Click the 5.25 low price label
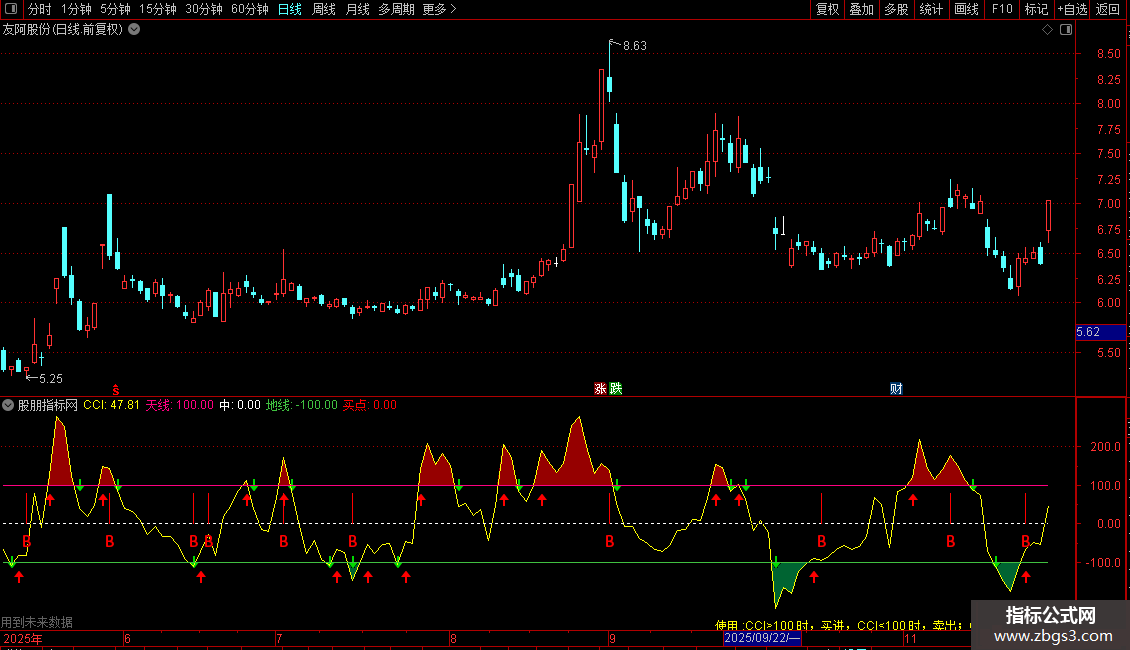Image resolution: width=1130 pixels, height=650 pixels. click(x=50, y=378)
